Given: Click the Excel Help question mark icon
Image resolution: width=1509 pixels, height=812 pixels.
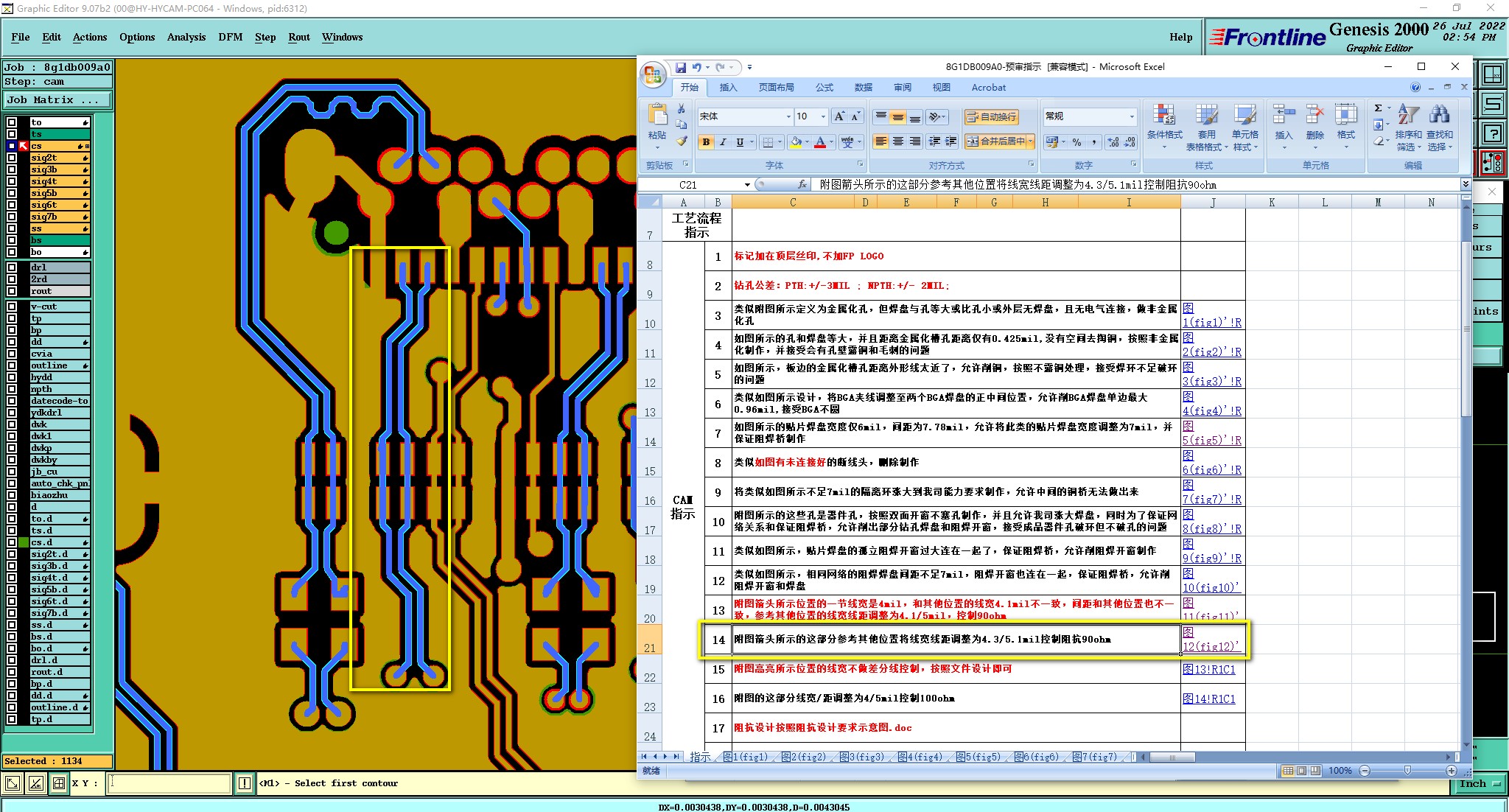Looking at the screenshot, I should click(x=1415, y=87).
